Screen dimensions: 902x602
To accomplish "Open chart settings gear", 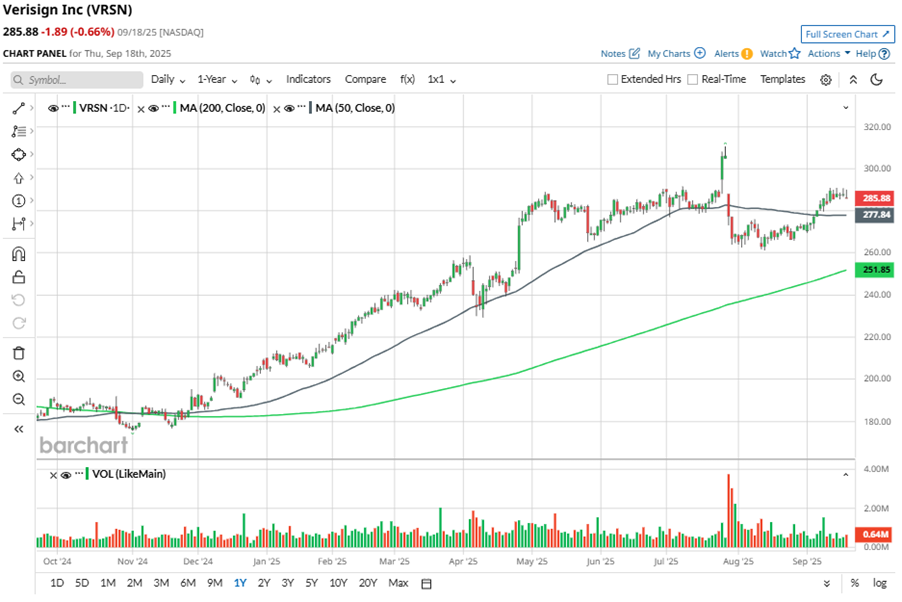I will point(825,80).
